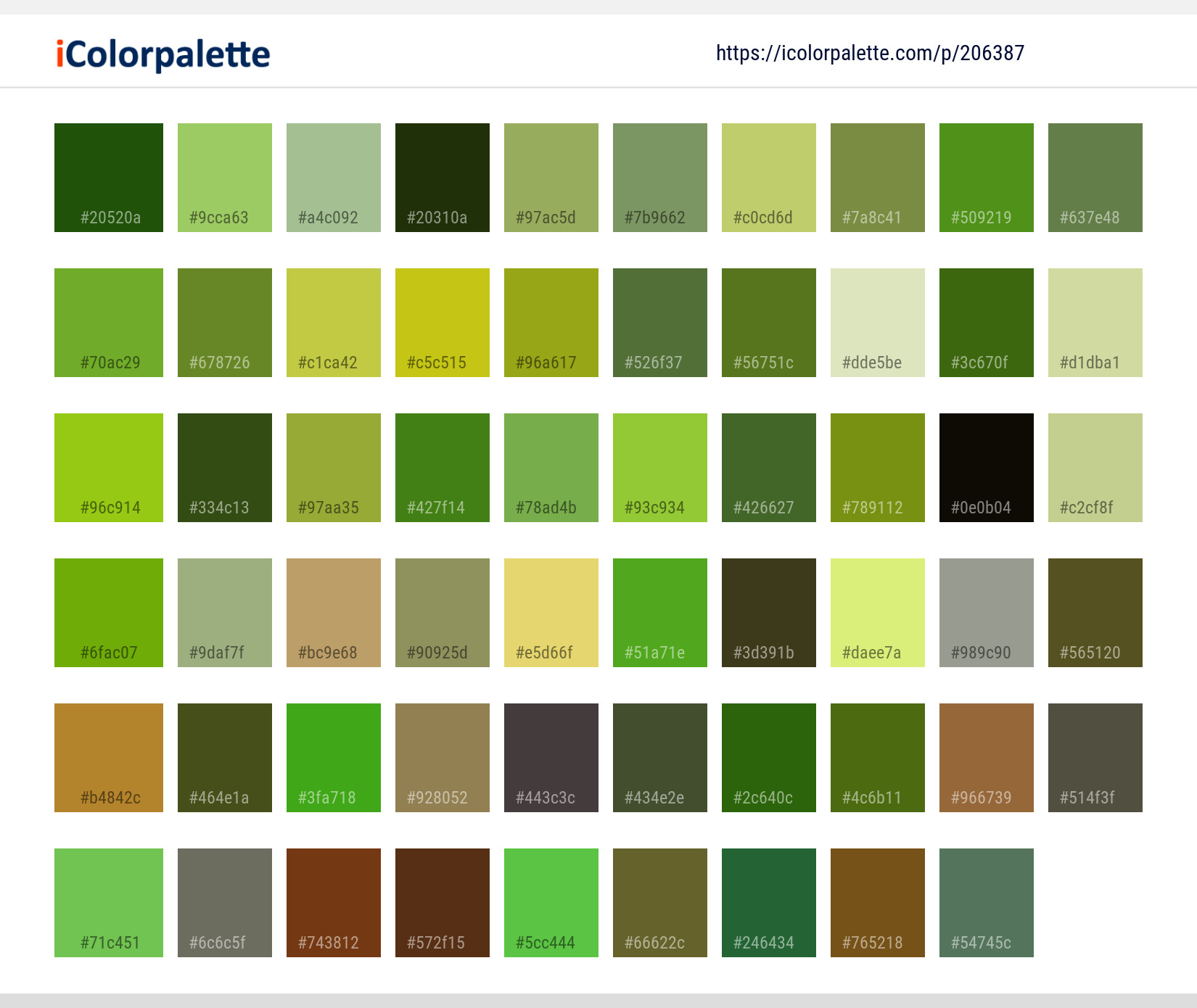Select the #93c934 swatch

point(660,468)
